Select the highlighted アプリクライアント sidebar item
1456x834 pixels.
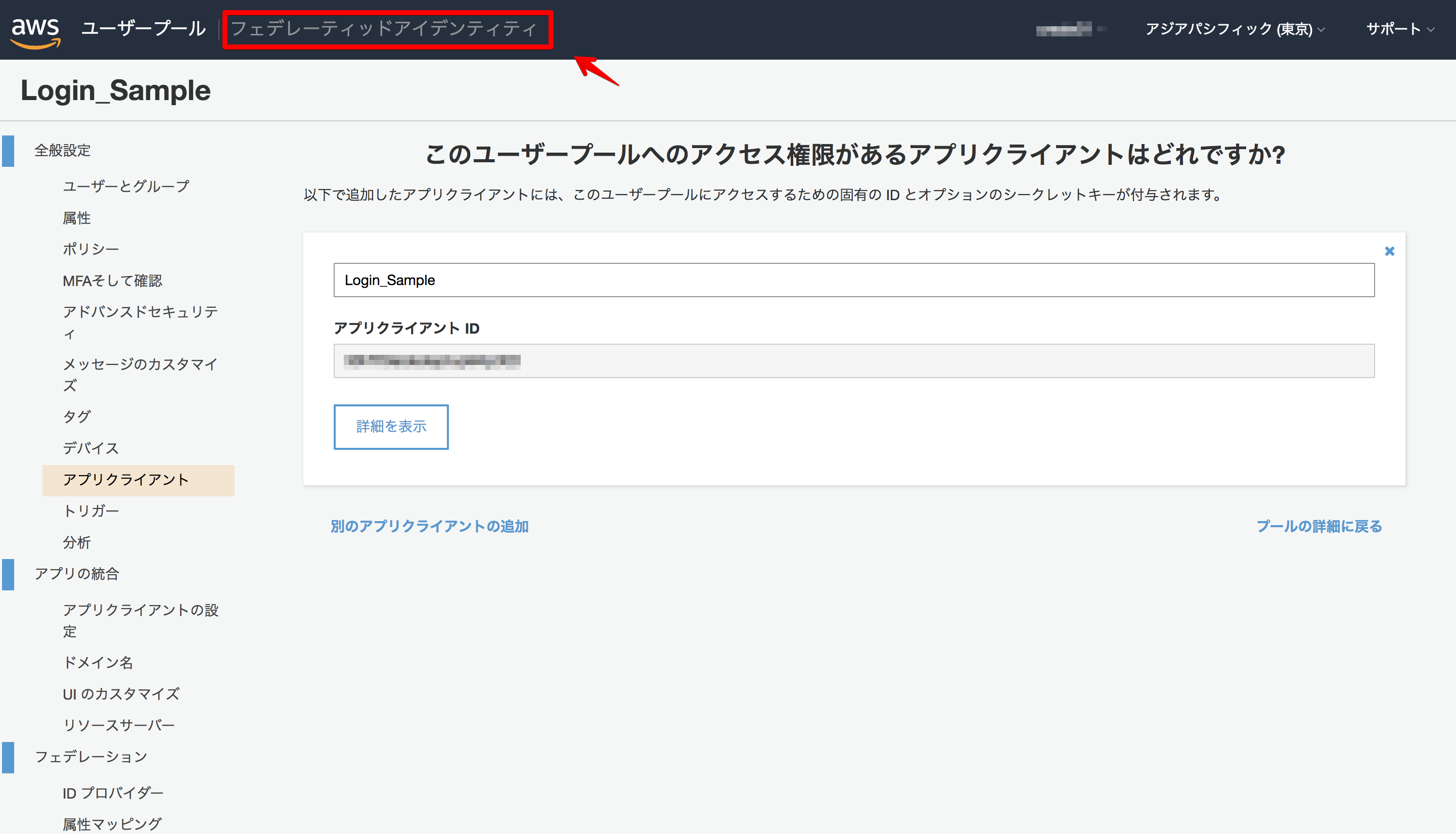(138, 480)
